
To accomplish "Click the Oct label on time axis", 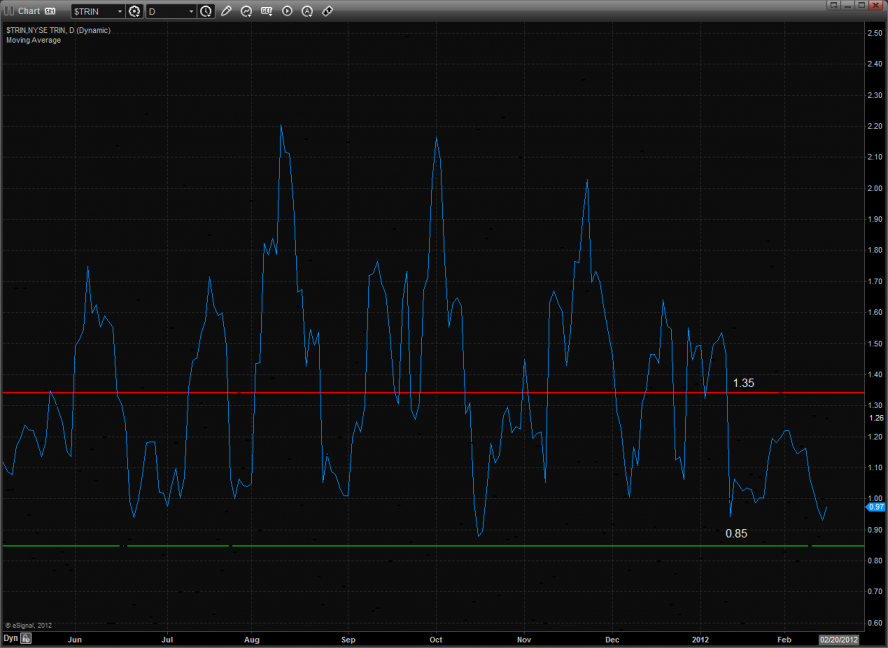I will [x=436, y=640].
